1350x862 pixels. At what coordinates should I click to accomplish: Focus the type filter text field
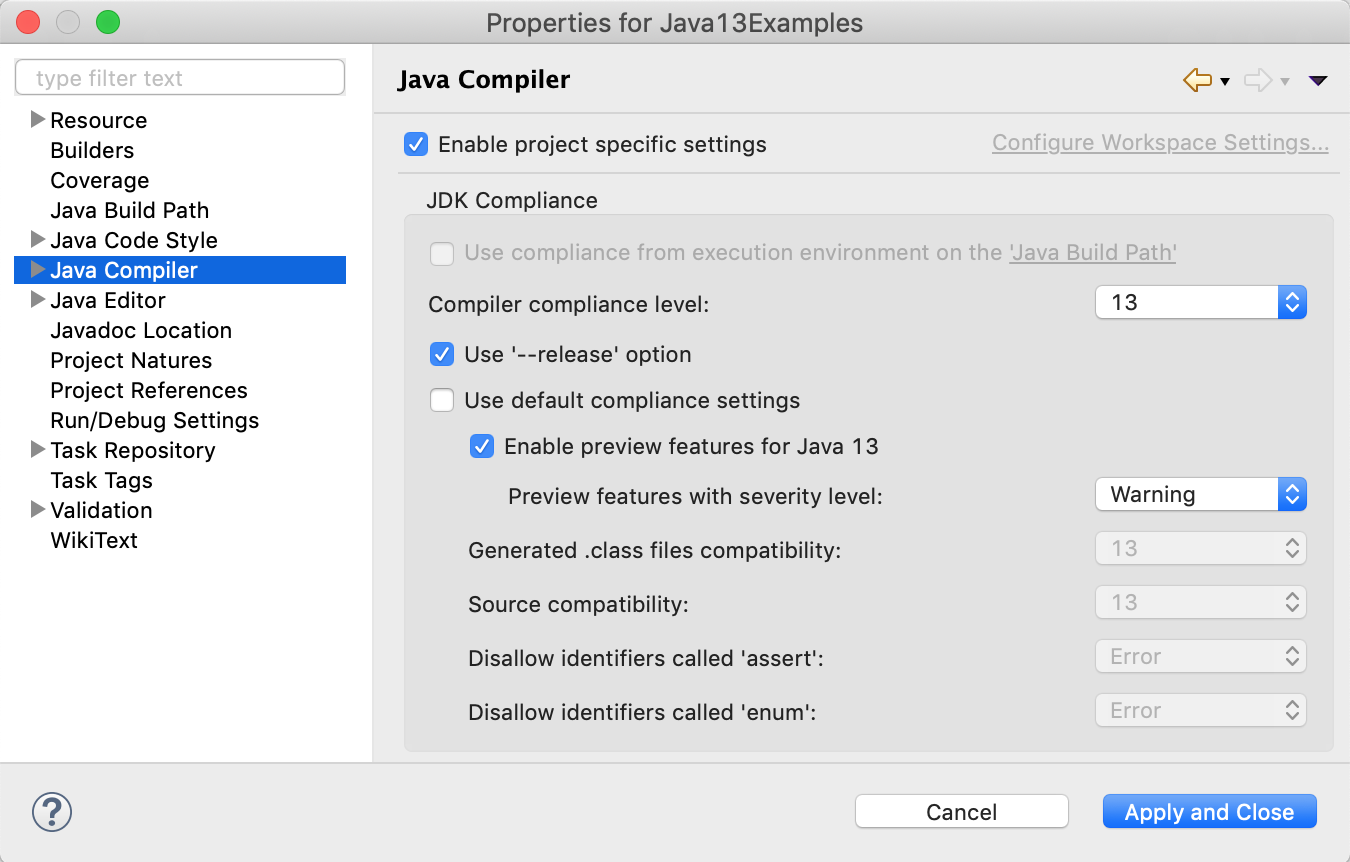point(180,78)
